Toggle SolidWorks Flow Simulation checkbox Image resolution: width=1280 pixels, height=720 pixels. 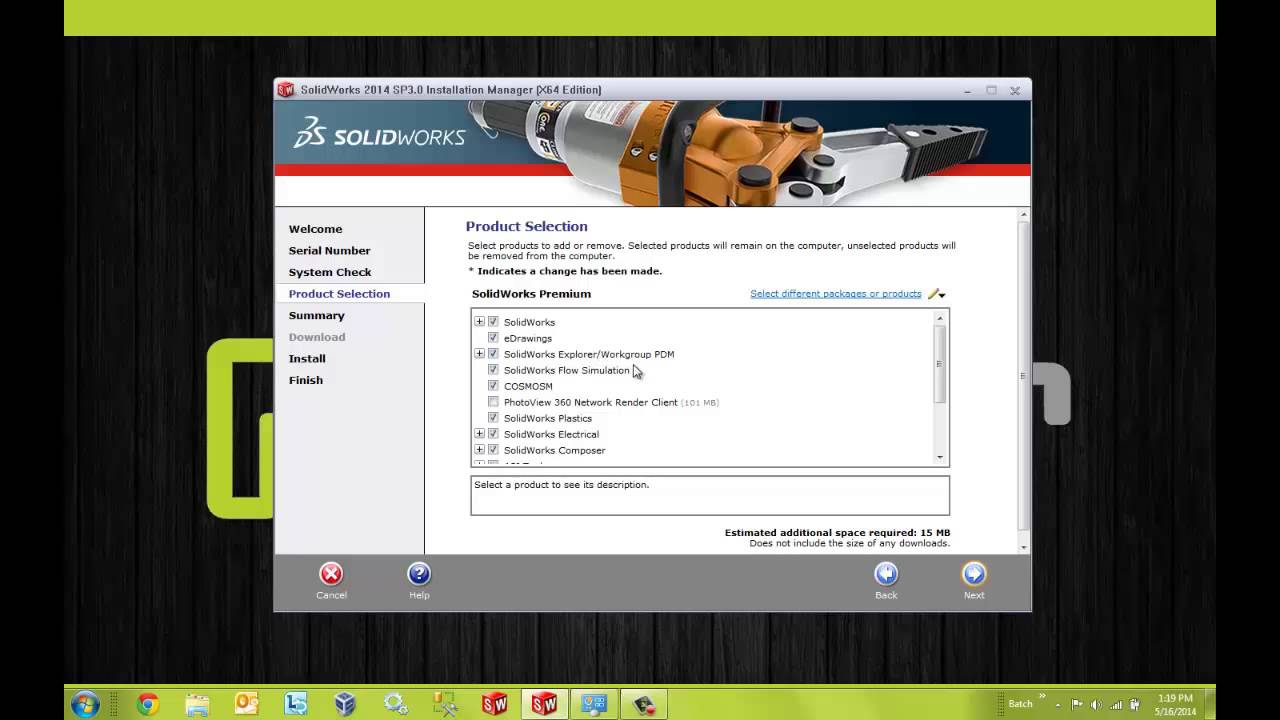click(x=493, y=370)
